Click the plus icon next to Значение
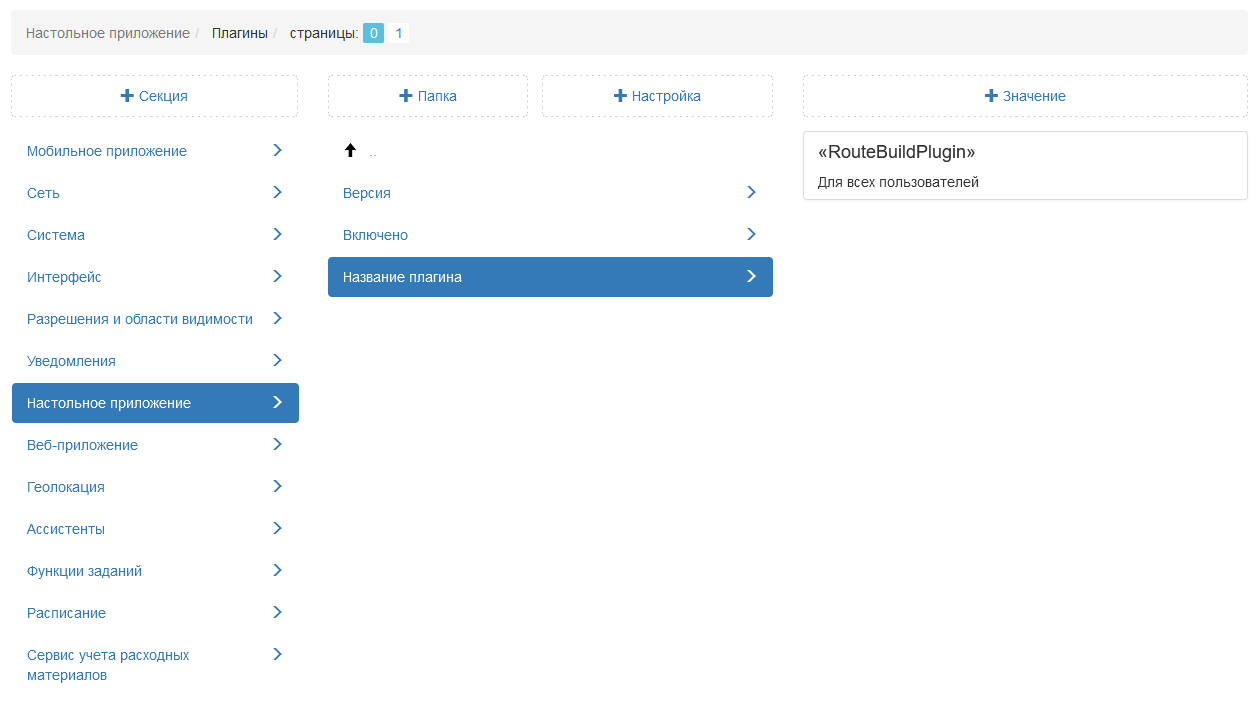1258x709 pixels. tap(991, 96)
